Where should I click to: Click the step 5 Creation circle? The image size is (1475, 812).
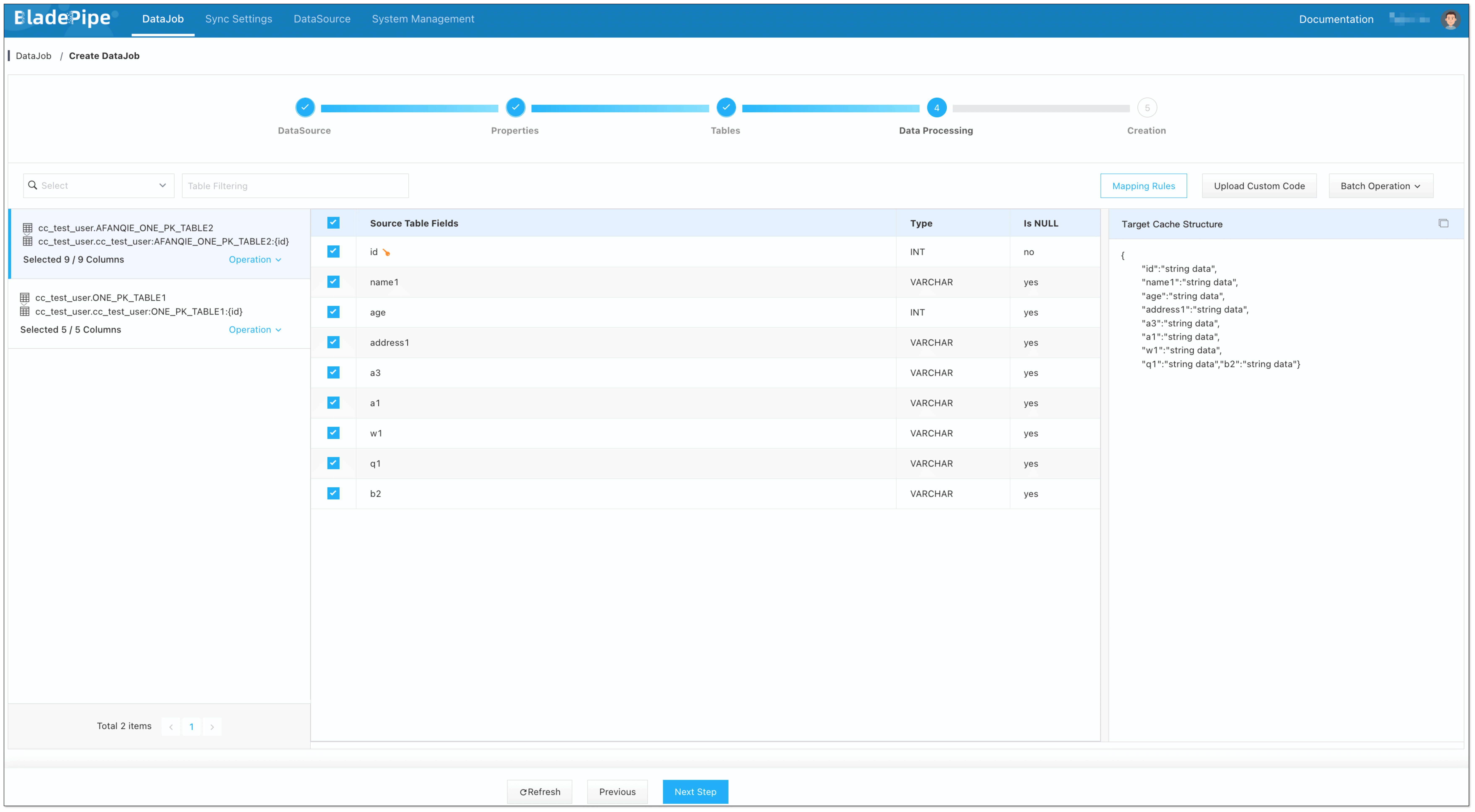1147,107
